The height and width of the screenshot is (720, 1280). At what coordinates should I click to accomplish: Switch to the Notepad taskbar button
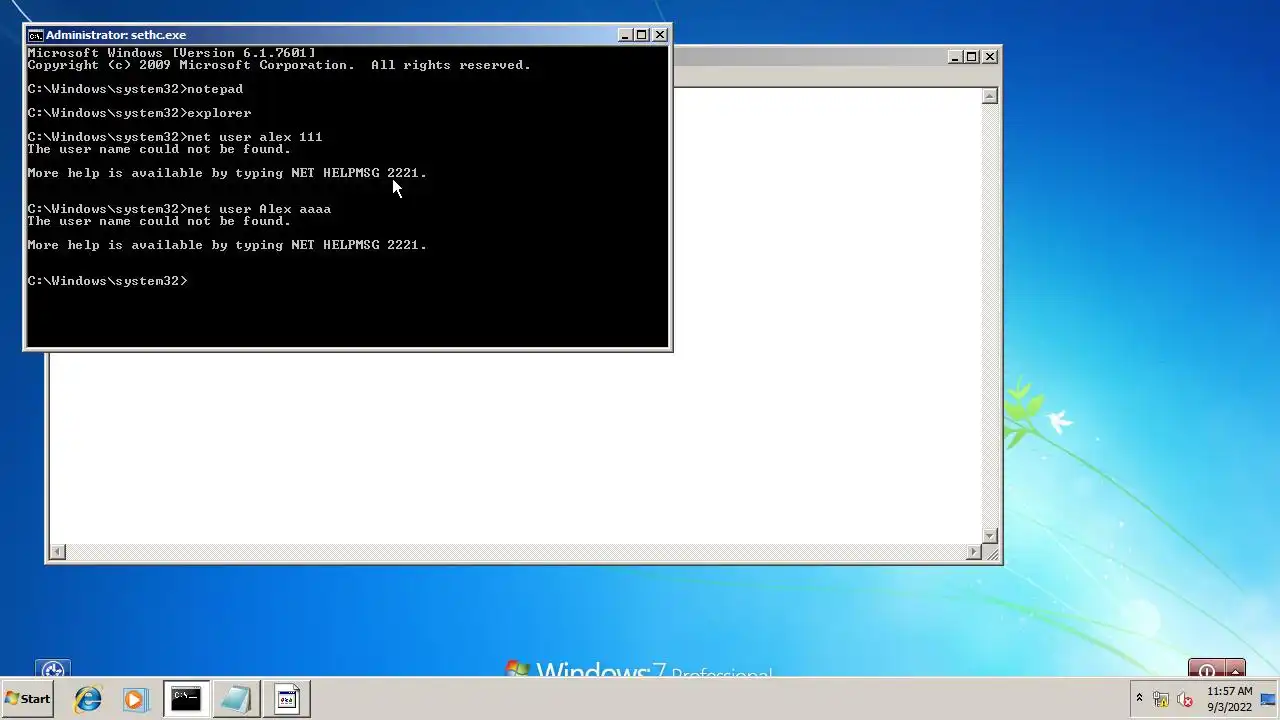click(x=236, y=699)
